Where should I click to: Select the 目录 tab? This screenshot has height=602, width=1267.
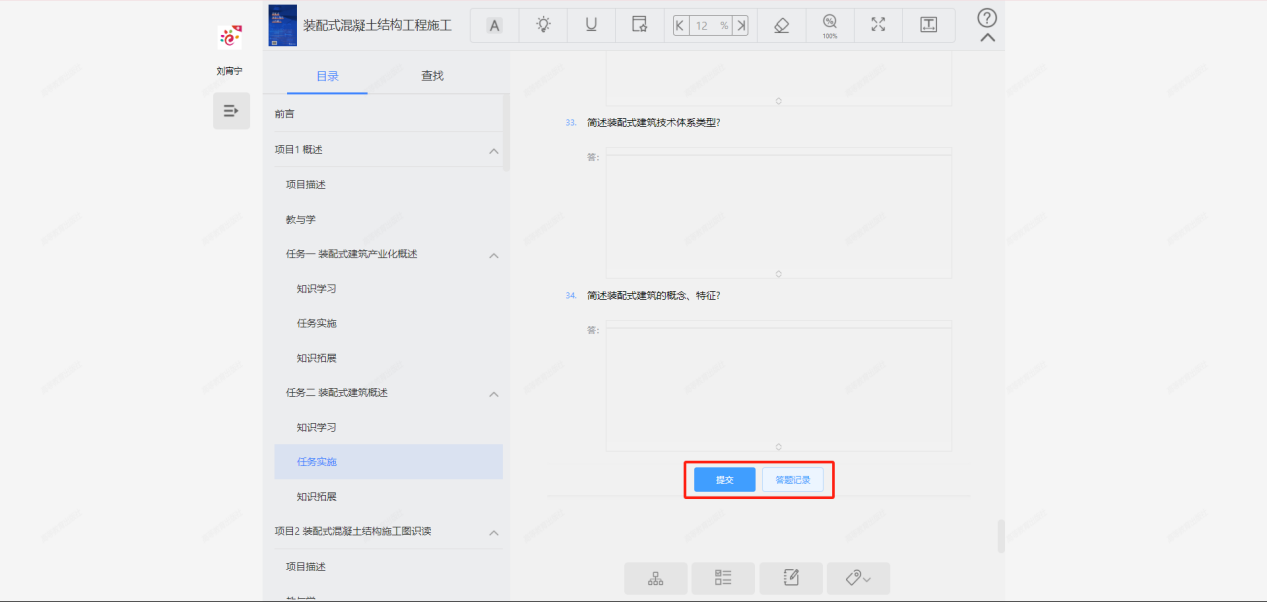[x=327, y=76]
